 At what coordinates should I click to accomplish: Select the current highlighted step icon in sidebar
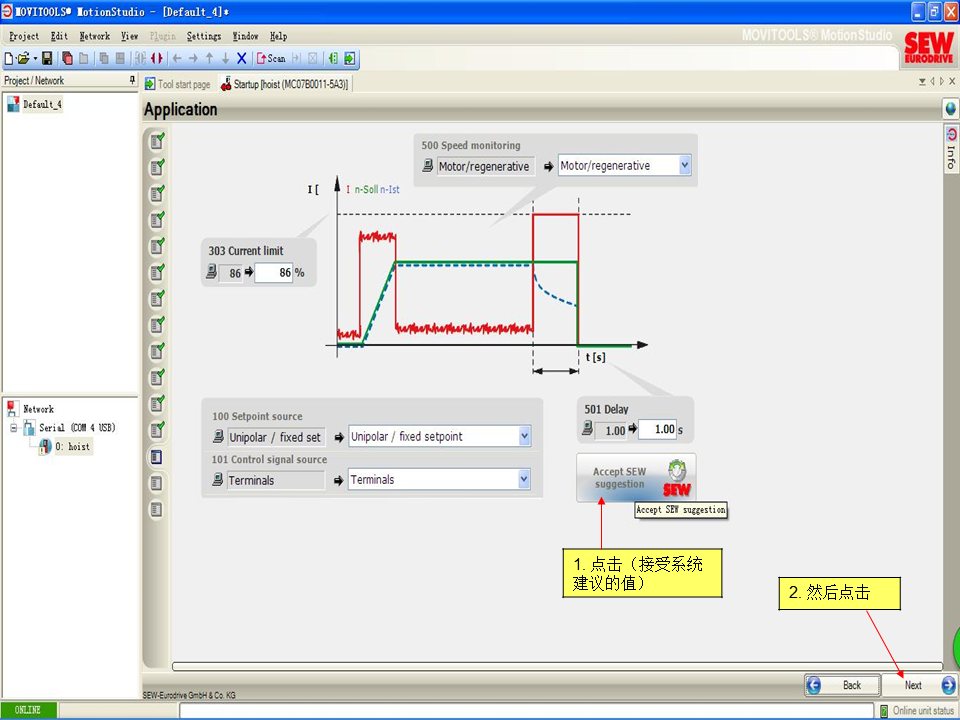click(x=156, y=457)
